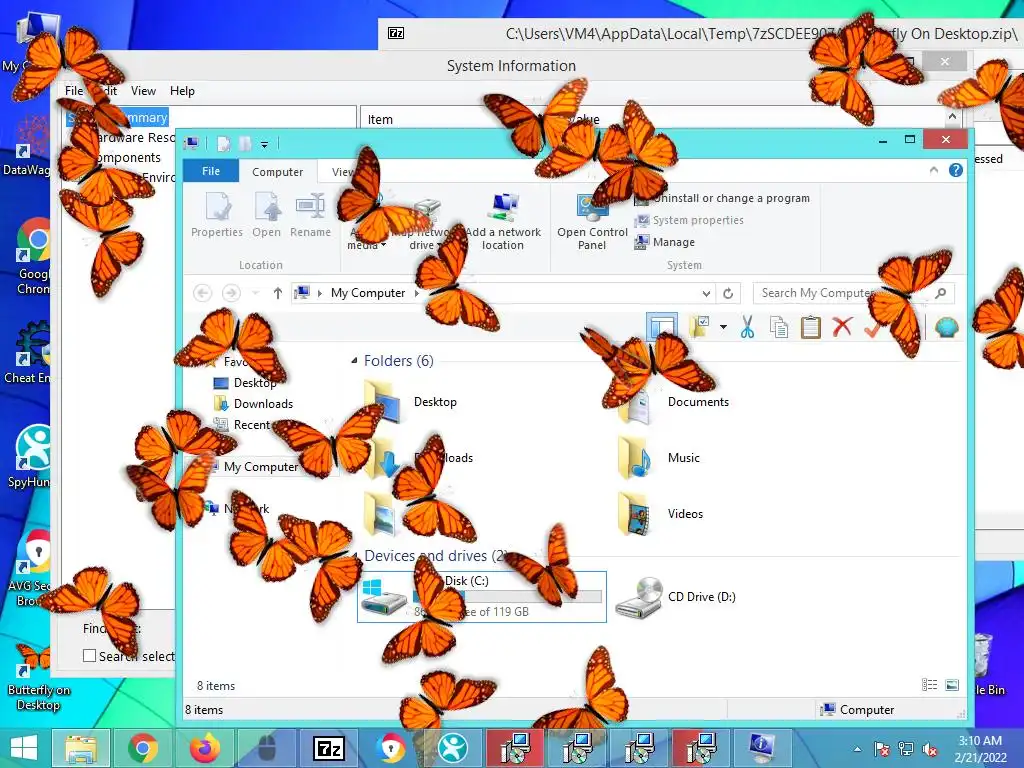
Task: Click the grayed Properties ribbon icon
Action: [217, 216]
